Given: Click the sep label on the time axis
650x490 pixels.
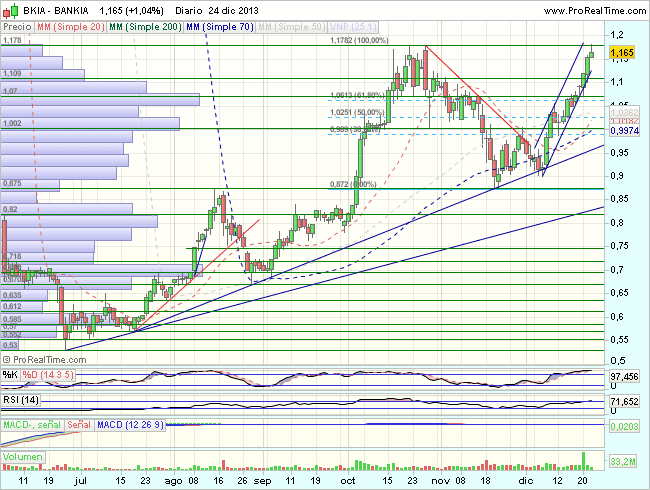Looking at the screenshot, I should 262,481.
